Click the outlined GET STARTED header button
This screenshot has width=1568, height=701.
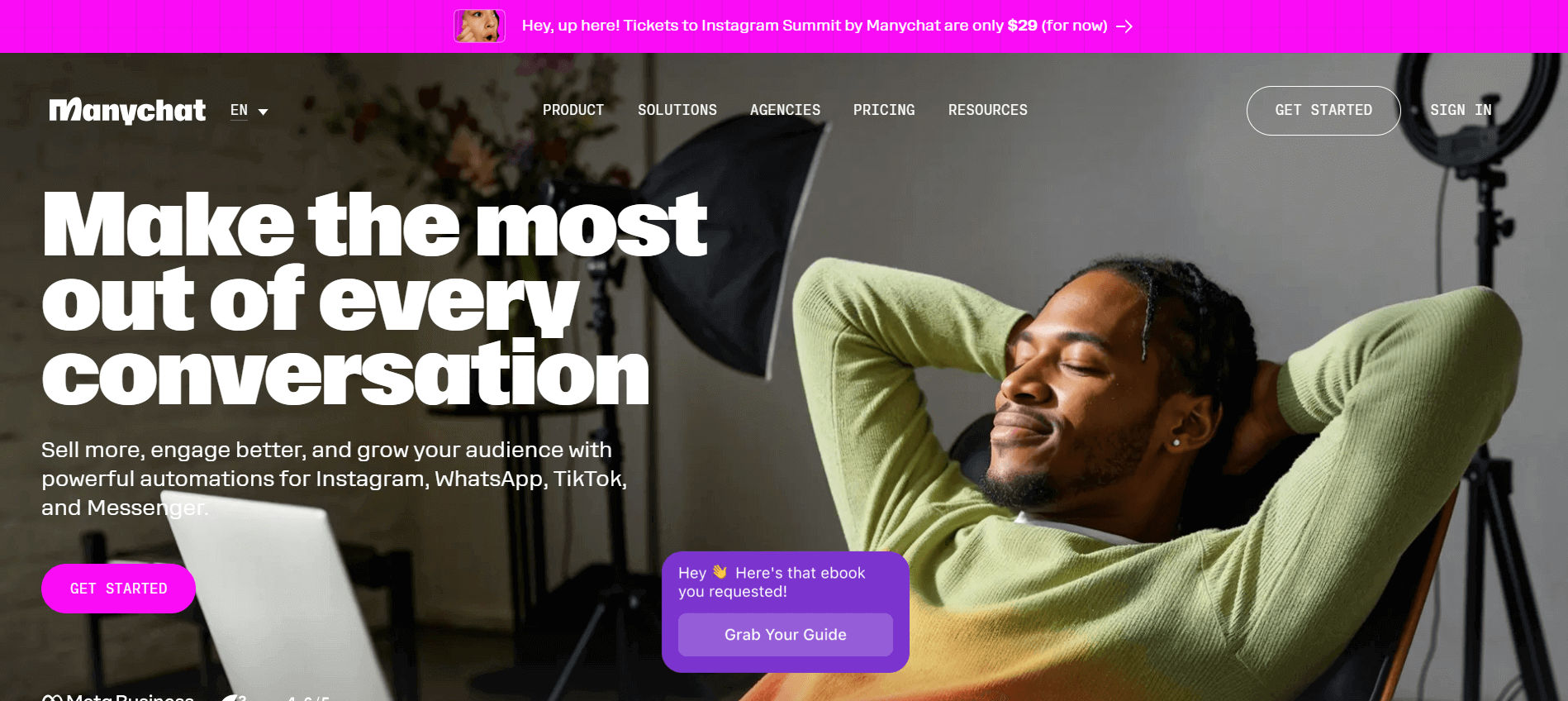pos(1323,111)
